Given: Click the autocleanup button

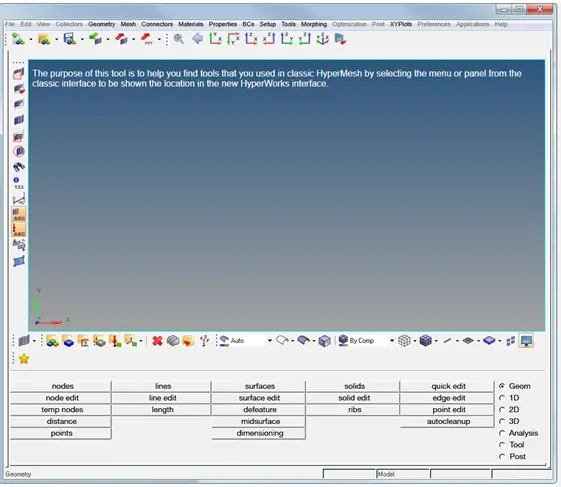Looking at the screenshot, I should coord(447,422).
